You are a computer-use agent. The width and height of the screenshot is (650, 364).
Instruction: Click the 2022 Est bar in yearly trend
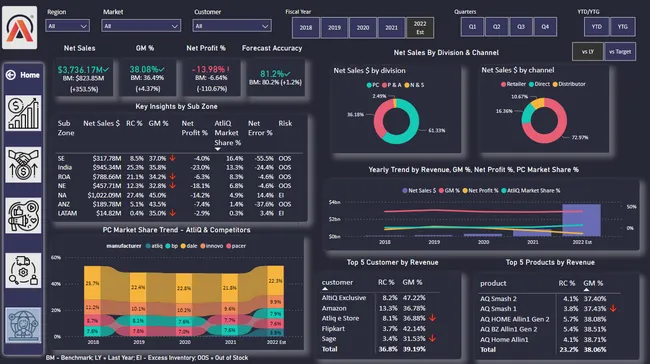(x=581, y=220)
